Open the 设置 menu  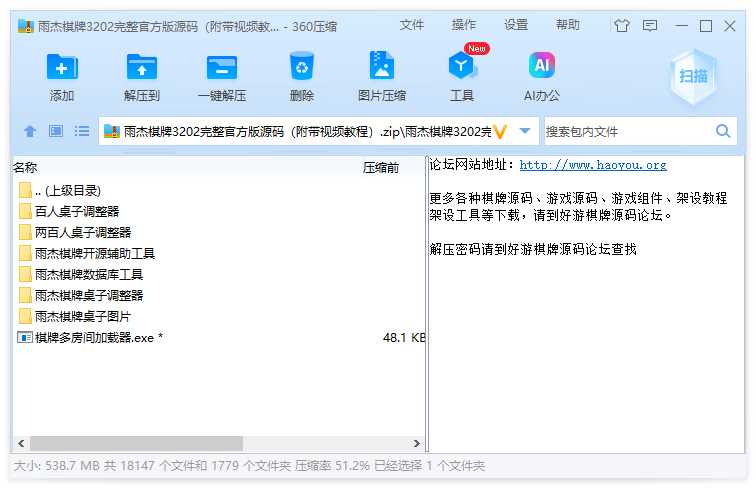(516, 25)
